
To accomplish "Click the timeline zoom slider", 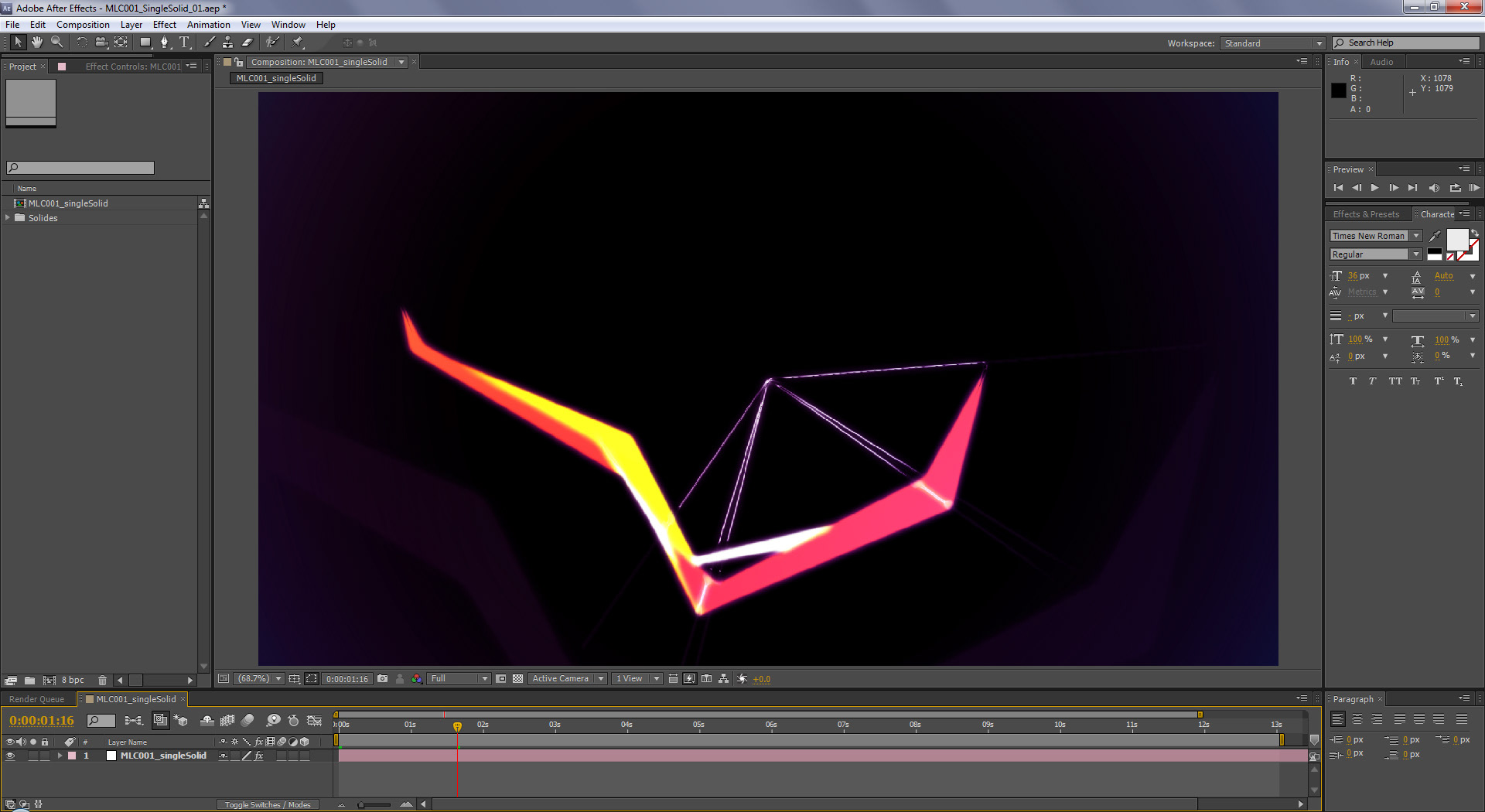I will [374, 804].
